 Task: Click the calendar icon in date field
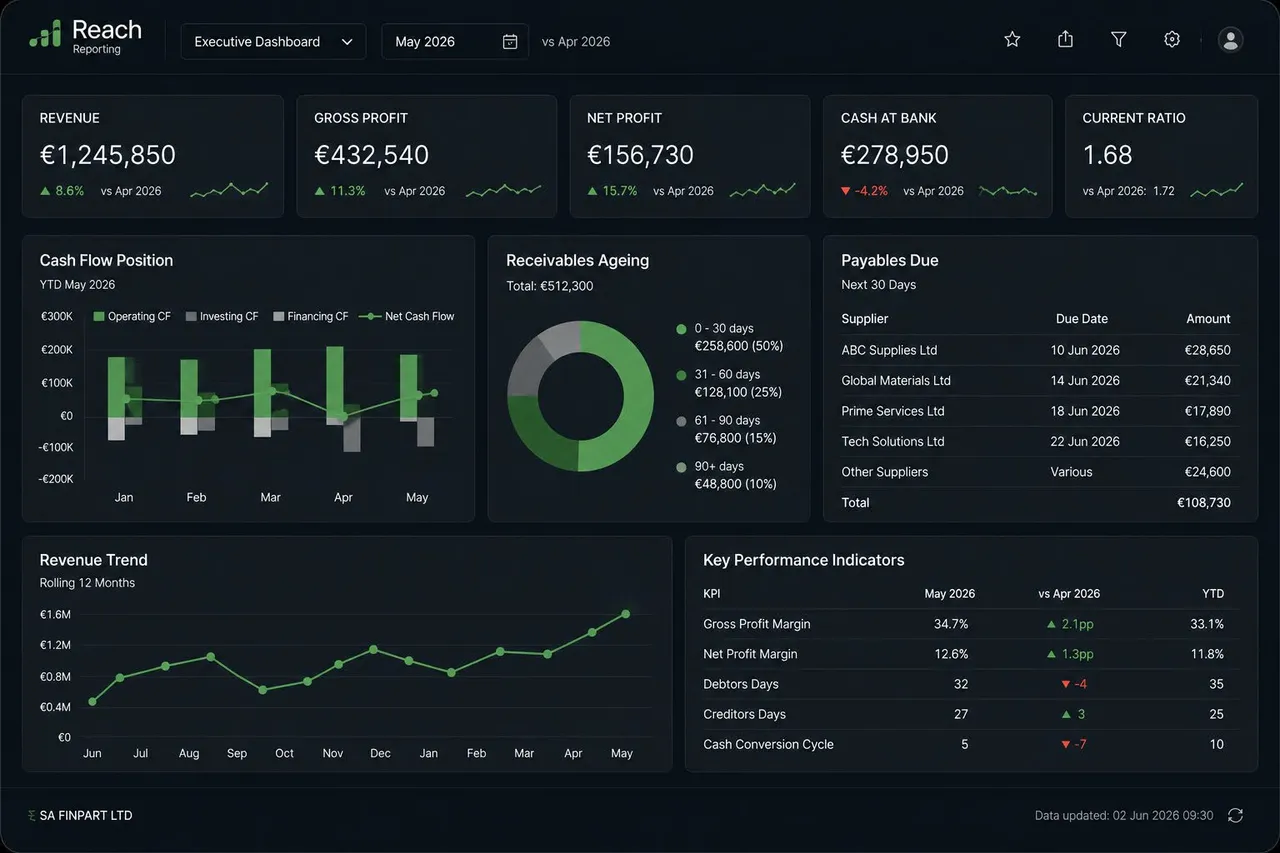510,42
